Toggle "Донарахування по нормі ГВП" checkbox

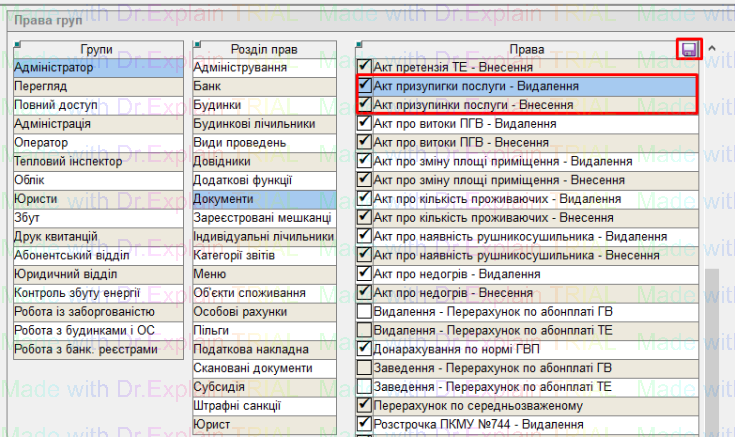point(365,349)
